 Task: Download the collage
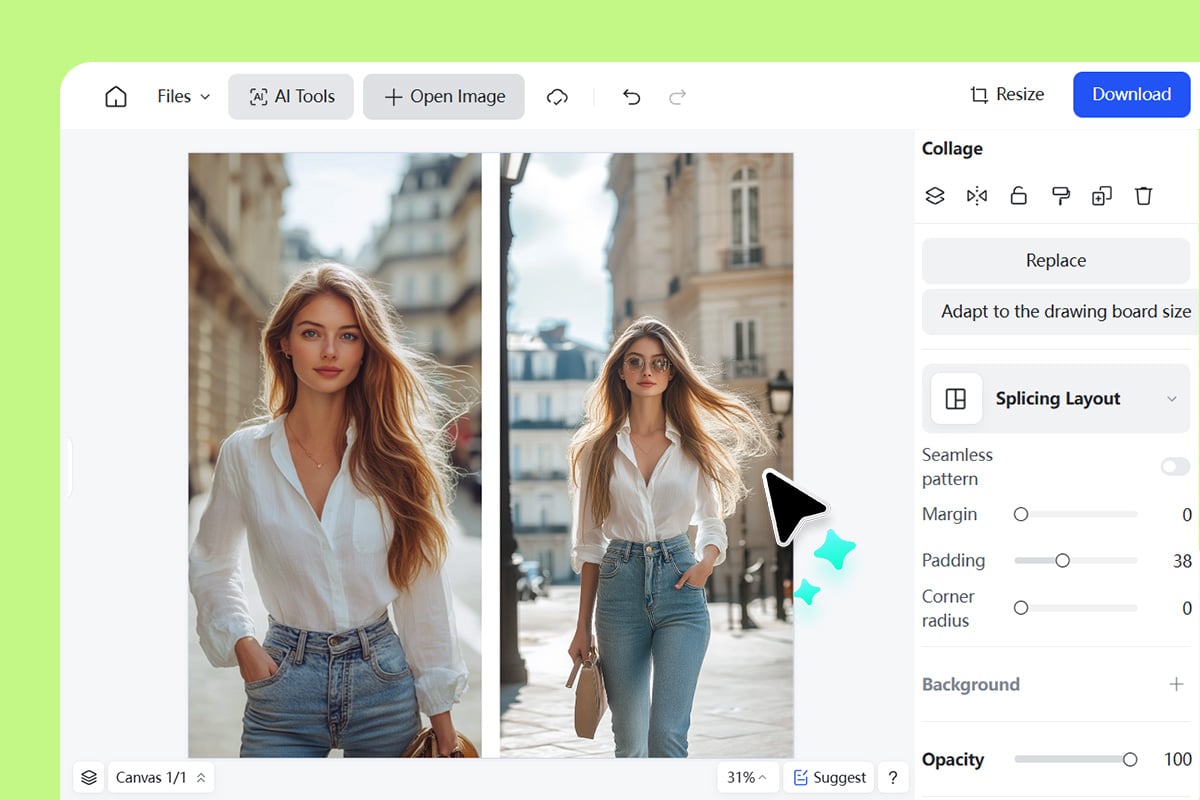coord(1131,95)
